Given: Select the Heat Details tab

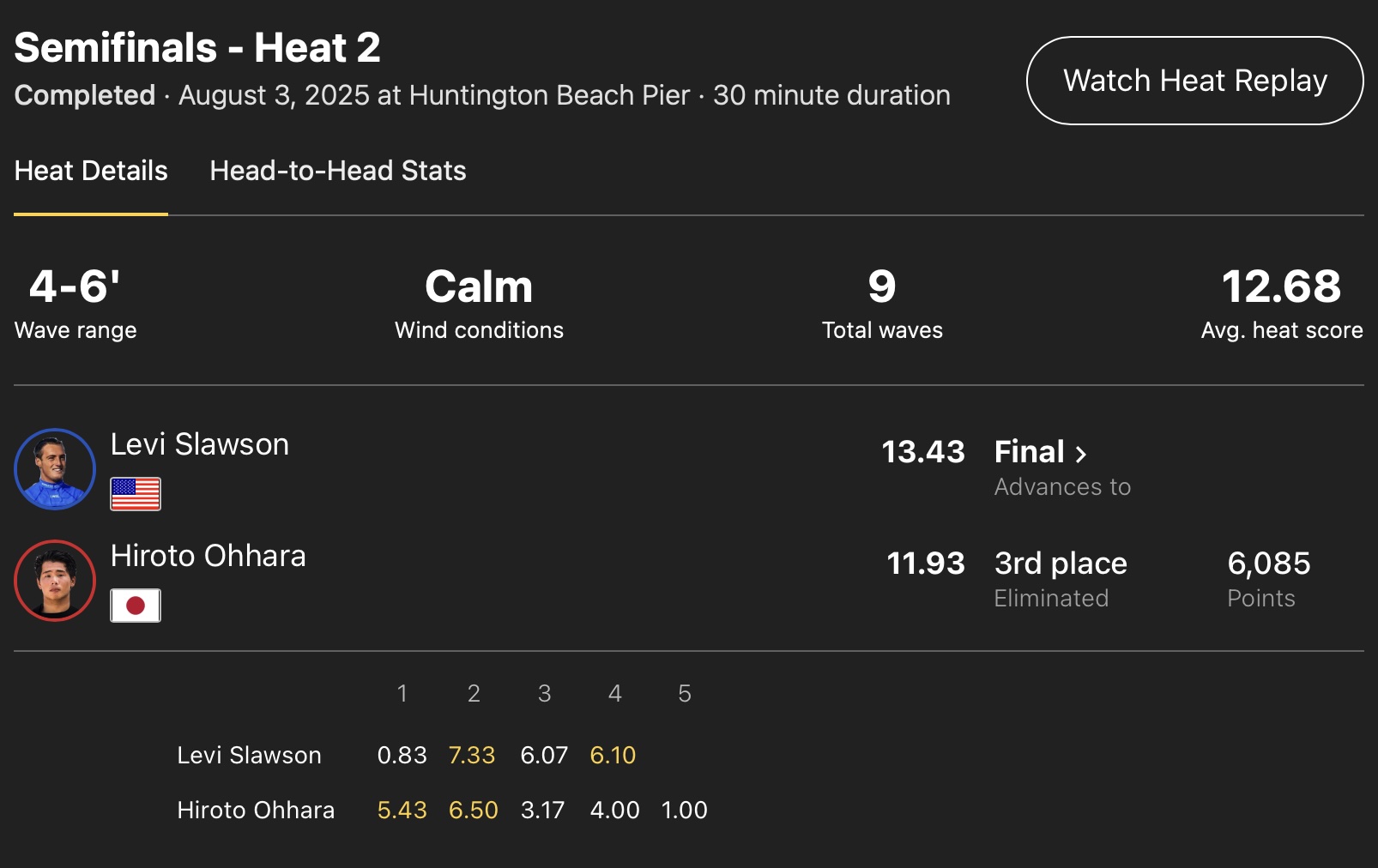Looking at the screenshot, I should point(91,171).
